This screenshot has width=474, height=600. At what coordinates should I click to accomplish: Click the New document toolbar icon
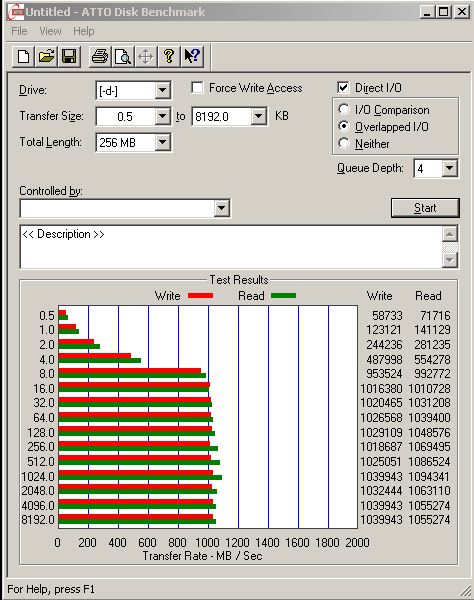[23, 57]
